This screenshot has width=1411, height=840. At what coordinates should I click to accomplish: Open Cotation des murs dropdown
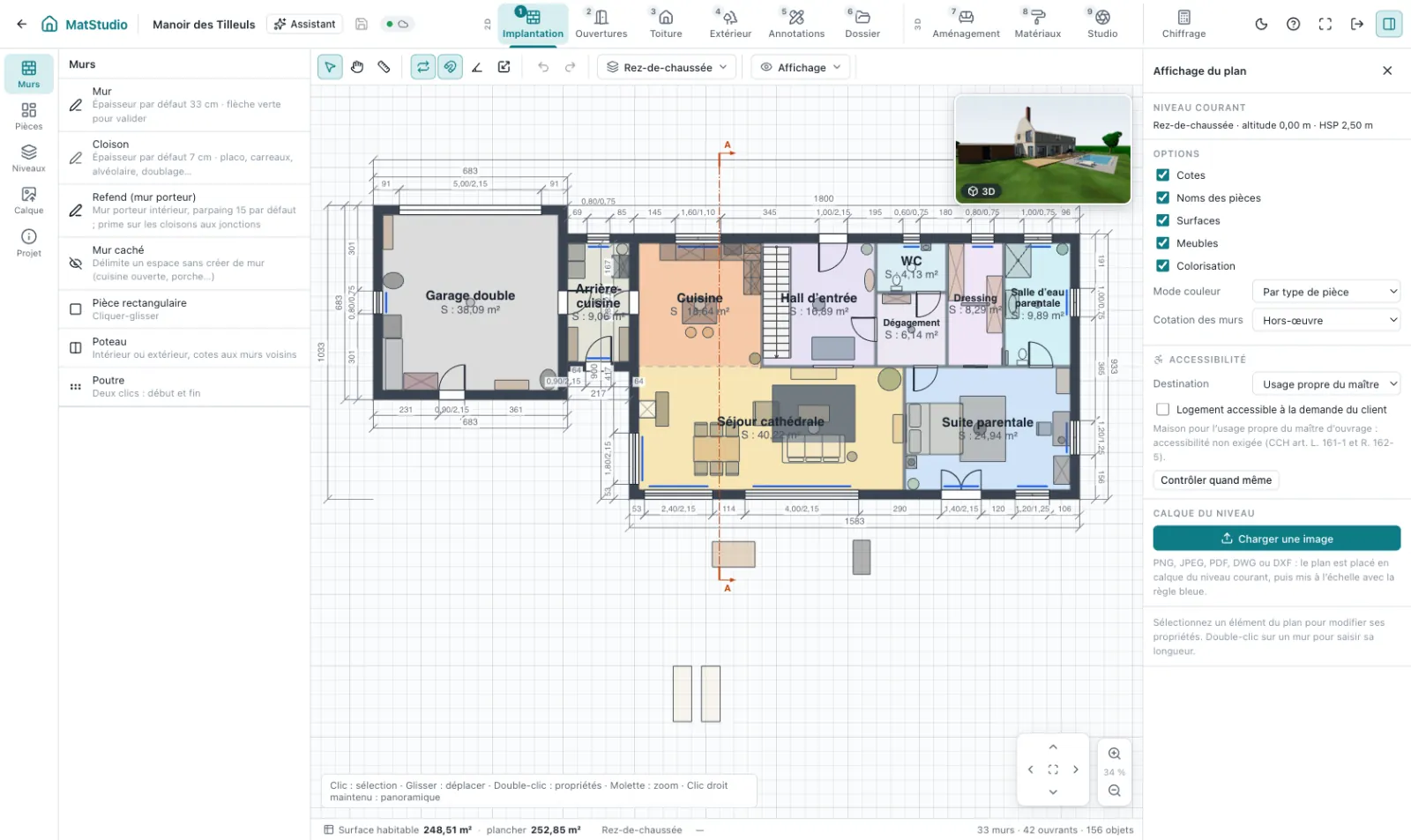pyautogui.click(x=1326, y=320)
